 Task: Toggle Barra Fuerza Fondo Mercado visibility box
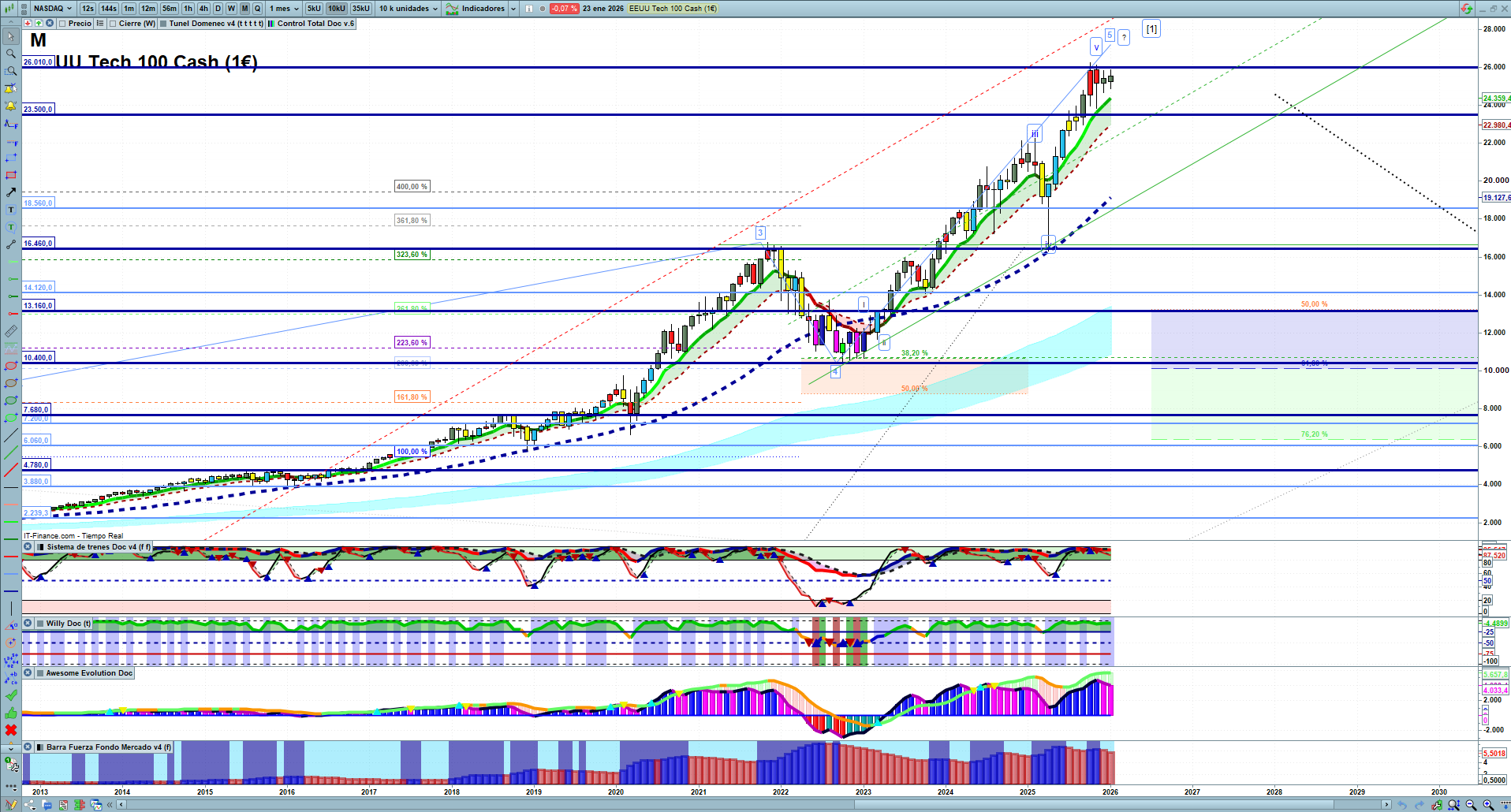39,747
